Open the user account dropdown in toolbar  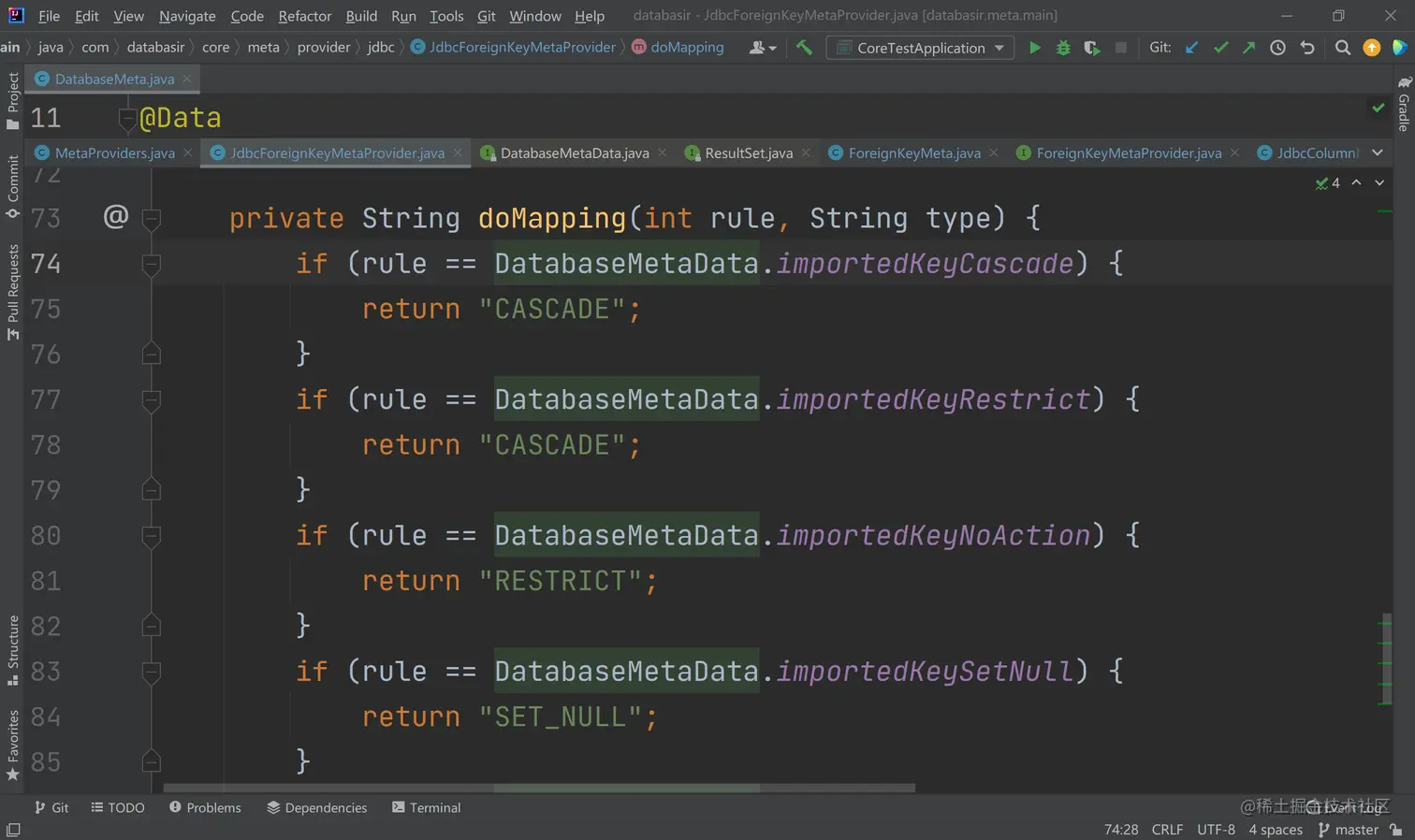coord(764,48)
